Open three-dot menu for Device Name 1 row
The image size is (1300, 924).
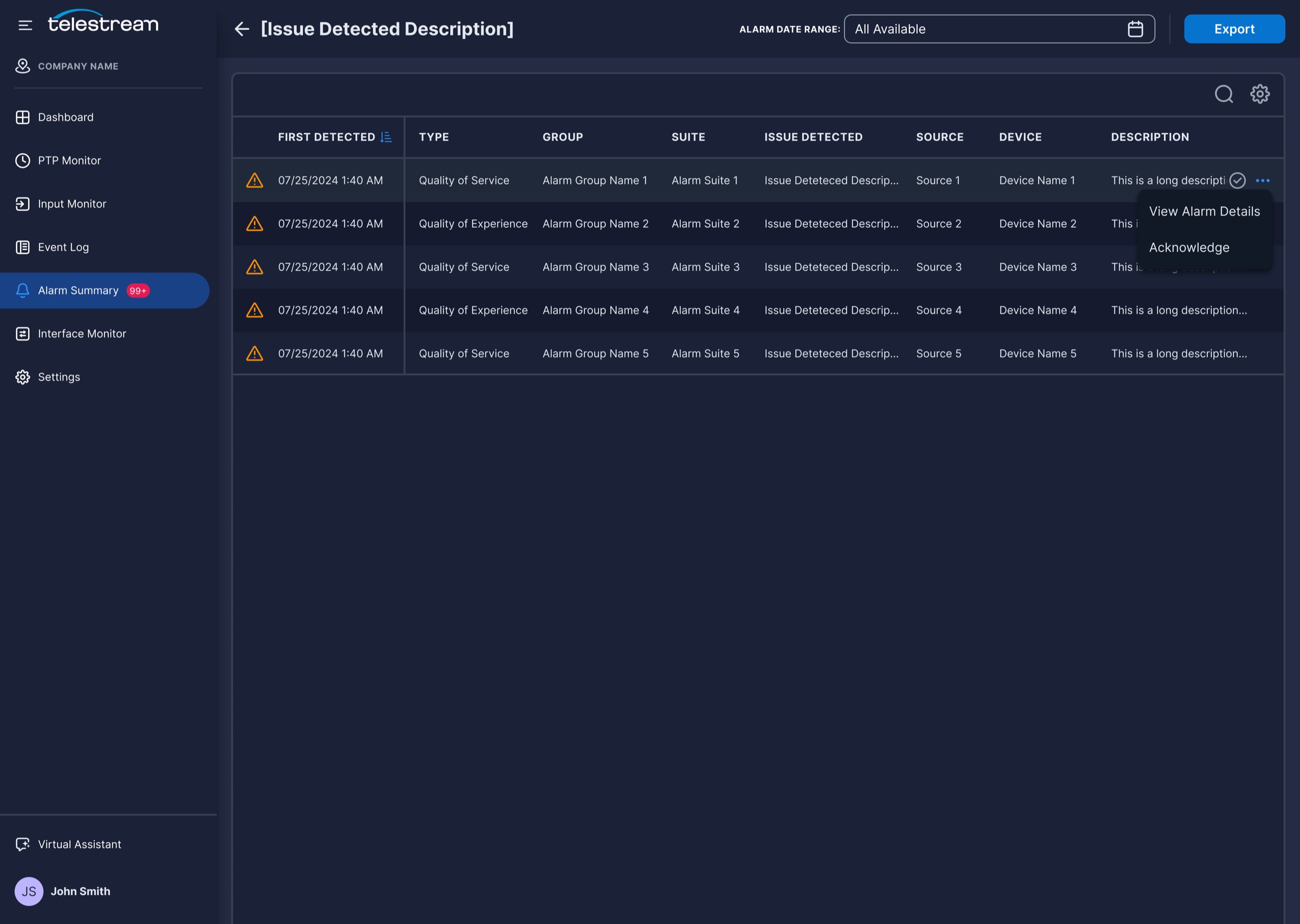[1263, 180]
